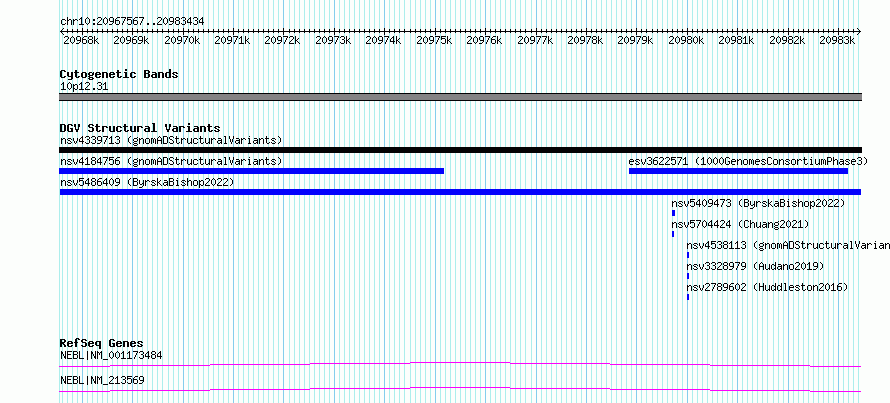The height and width of the screenshot is (403, 890).
Task: Click the 20974k ruler tick label
Action: pyautogui.click(x=383, y=40)
